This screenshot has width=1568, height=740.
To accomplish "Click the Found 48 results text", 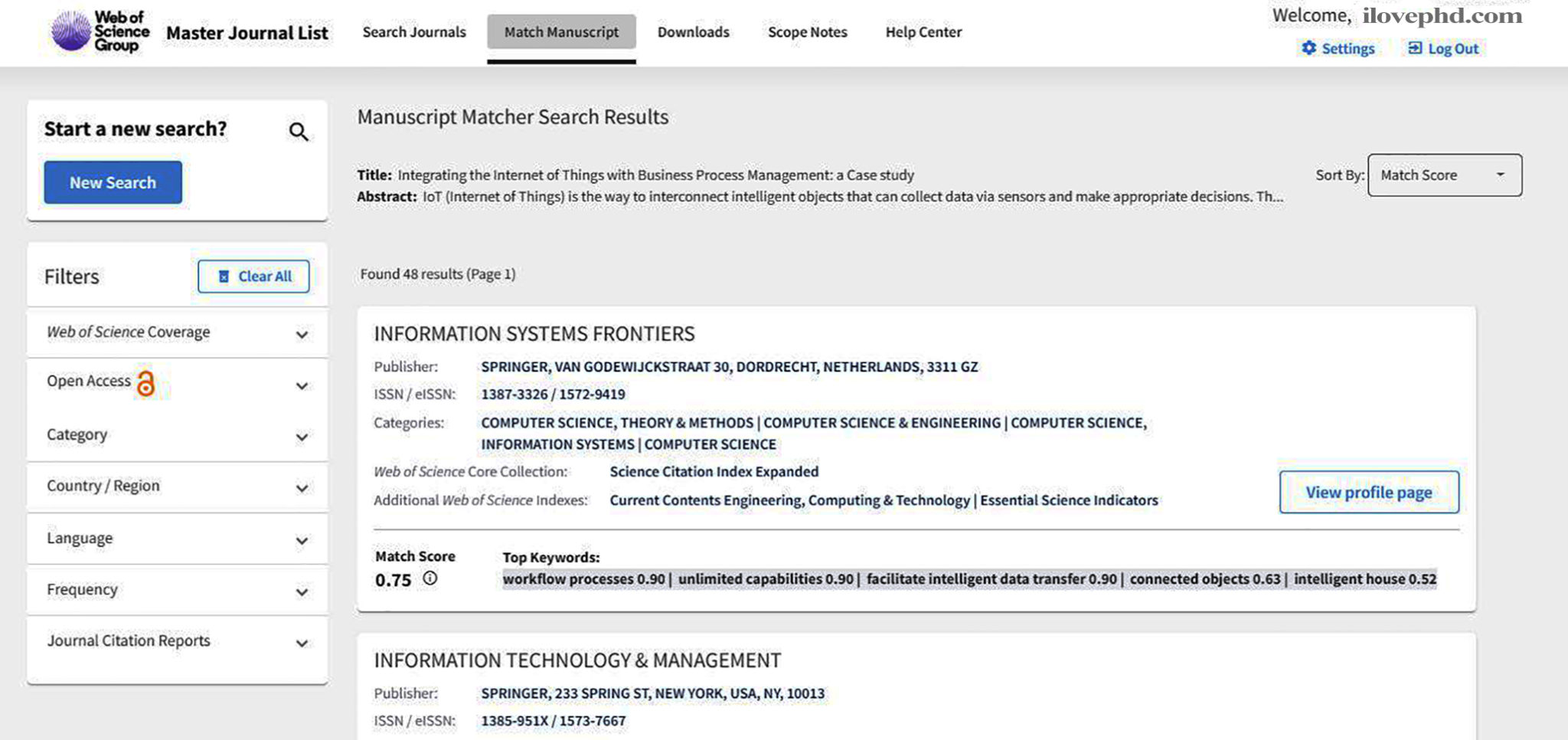I will click(x=438, y=274).
